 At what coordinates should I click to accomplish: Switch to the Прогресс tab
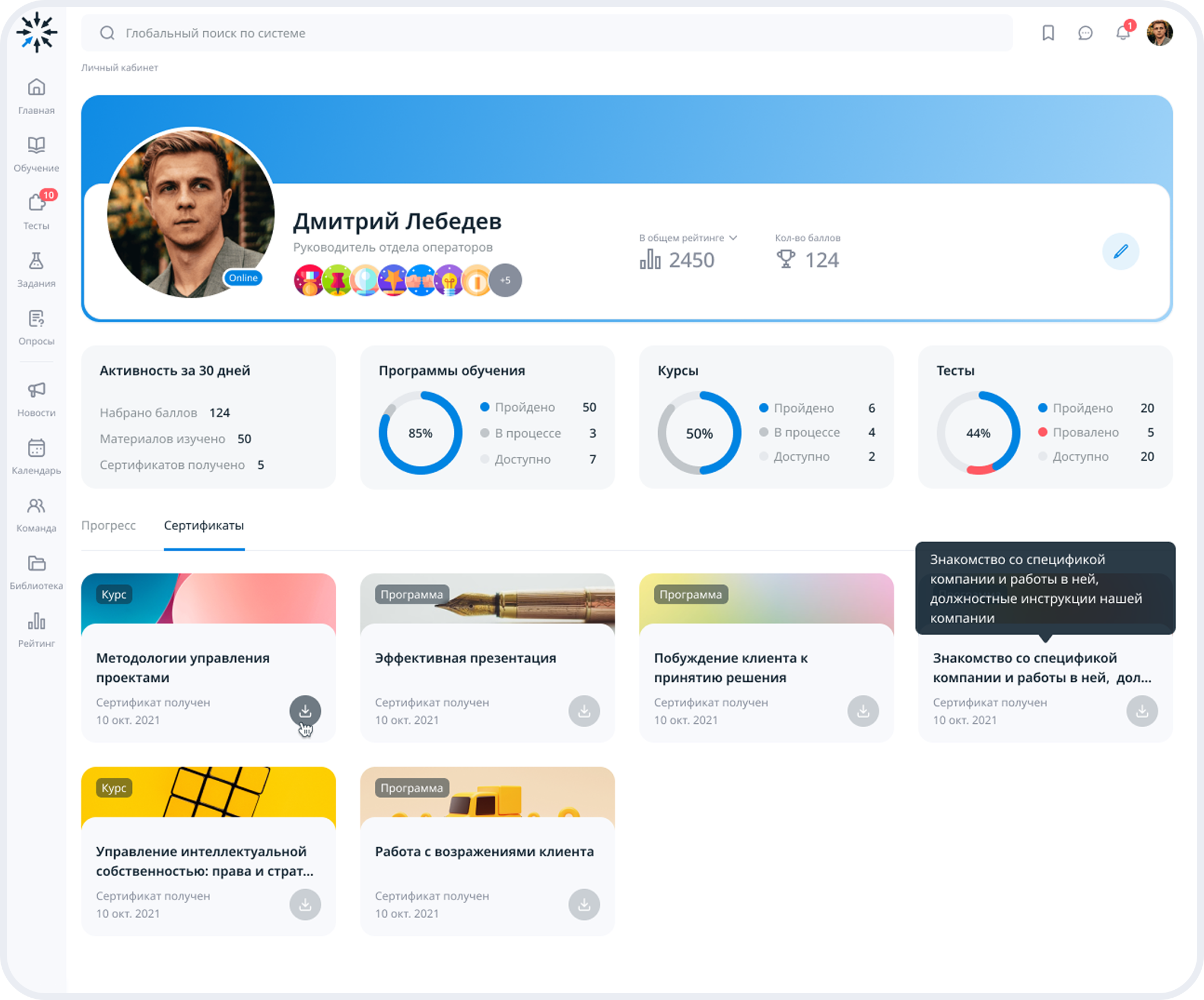click(x=108, y=526)
